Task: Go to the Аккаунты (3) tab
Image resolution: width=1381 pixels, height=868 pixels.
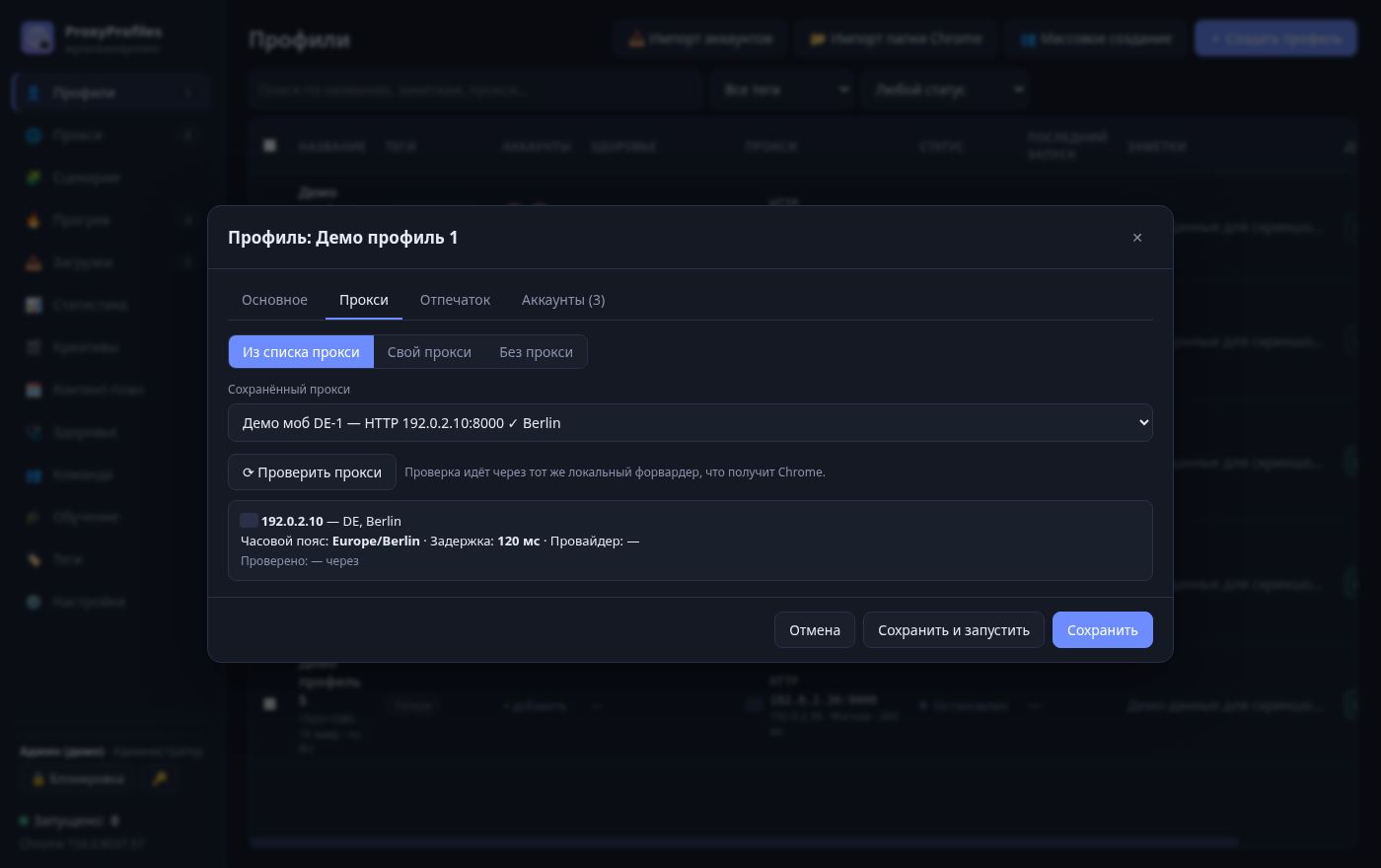Action: point(563,300)
